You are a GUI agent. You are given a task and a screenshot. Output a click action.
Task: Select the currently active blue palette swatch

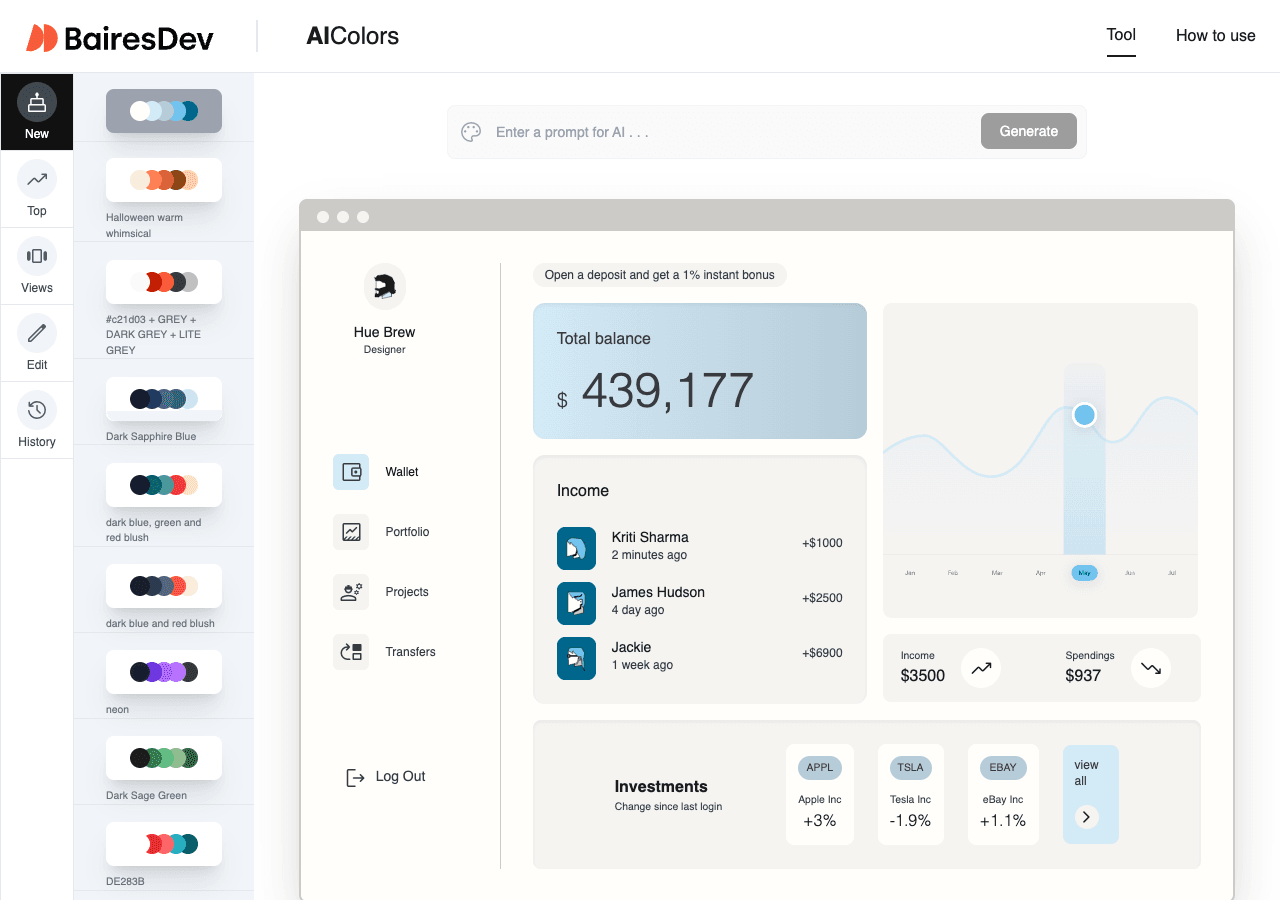[x=164, y=111]
